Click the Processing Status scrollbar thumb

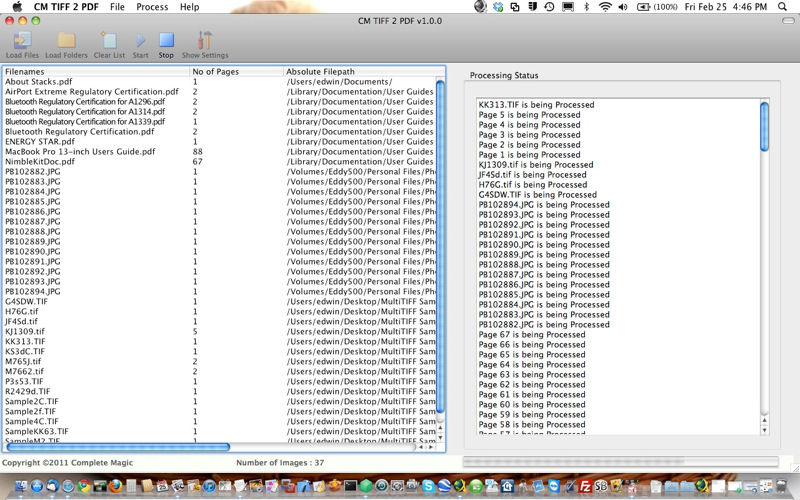click(x=764, y=127)
